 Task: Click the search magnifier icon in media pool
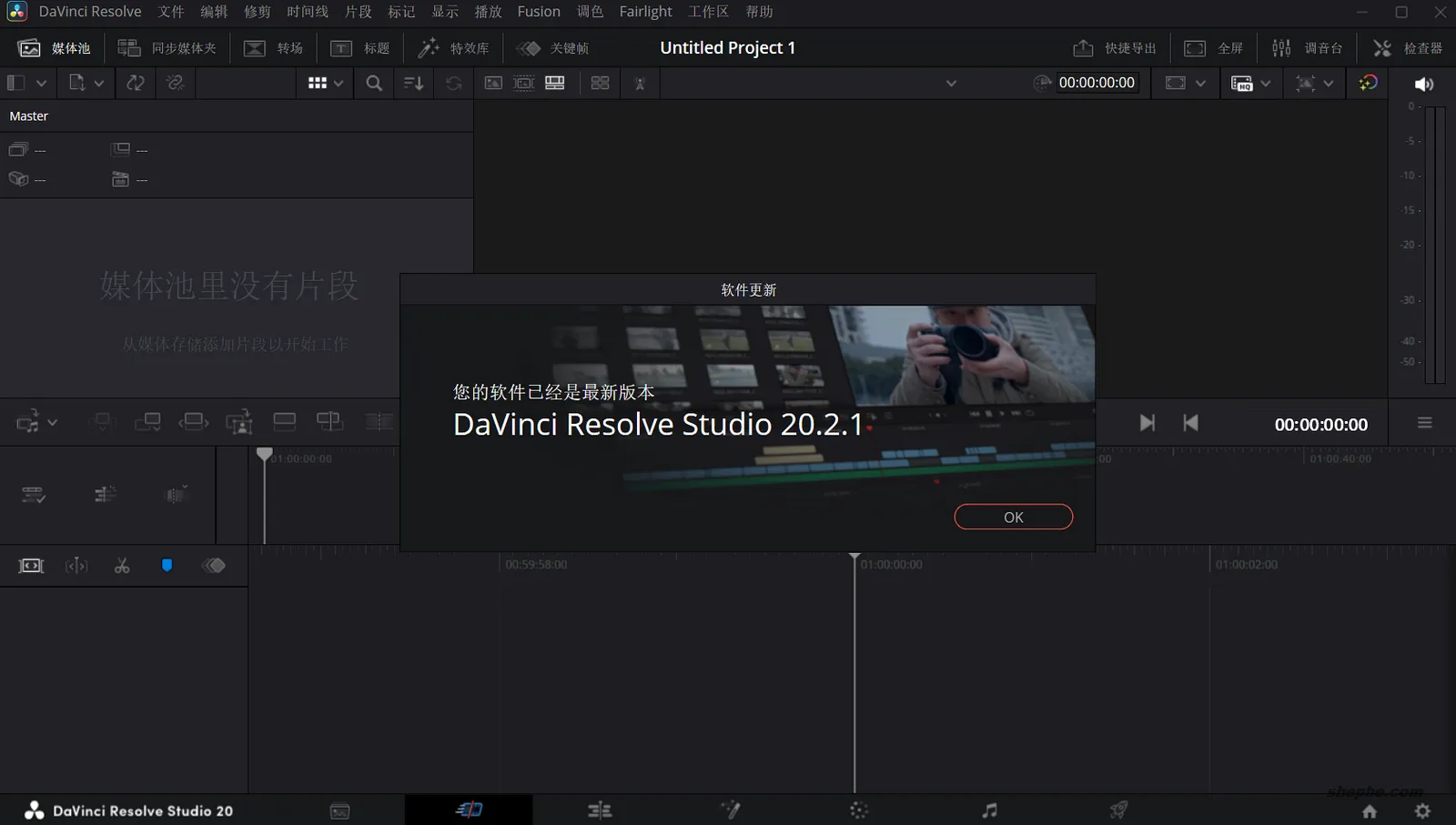tap(373, 84)
